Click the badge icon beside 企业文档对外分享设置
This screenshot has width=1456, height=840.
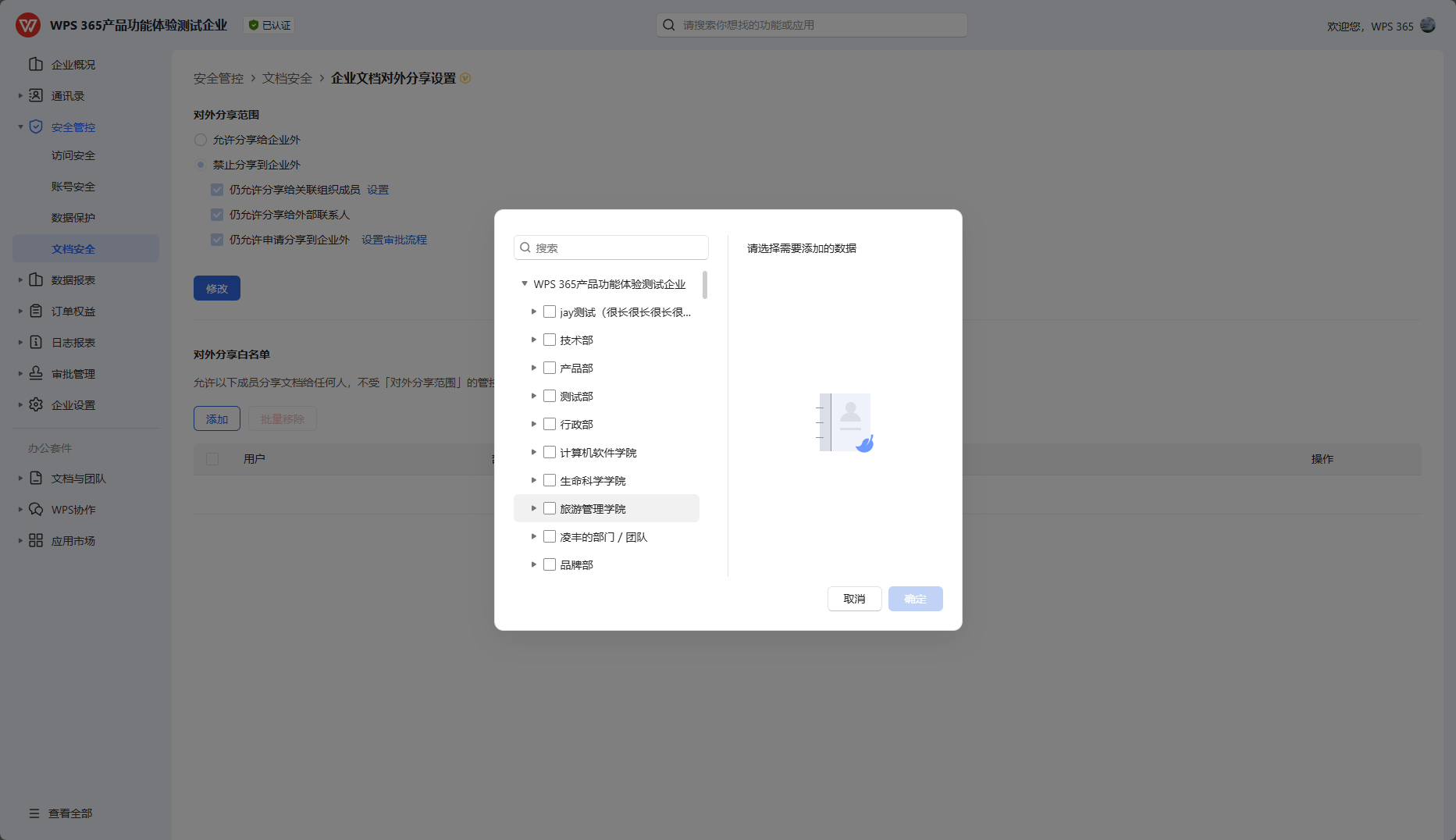(465, 78)
